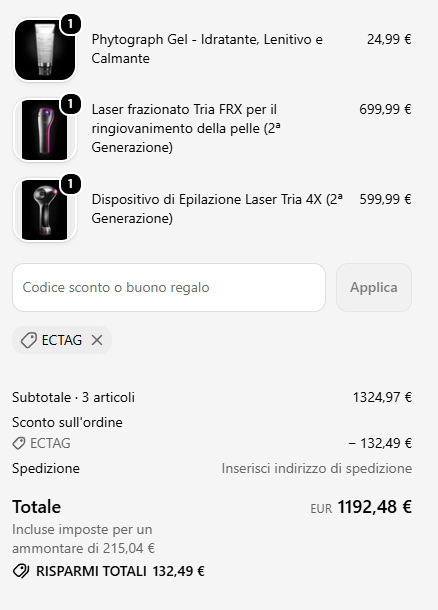Click the tag icon beside Sconto ECTAG line
This screenshot has width=438, height=610.
[19, 443]
